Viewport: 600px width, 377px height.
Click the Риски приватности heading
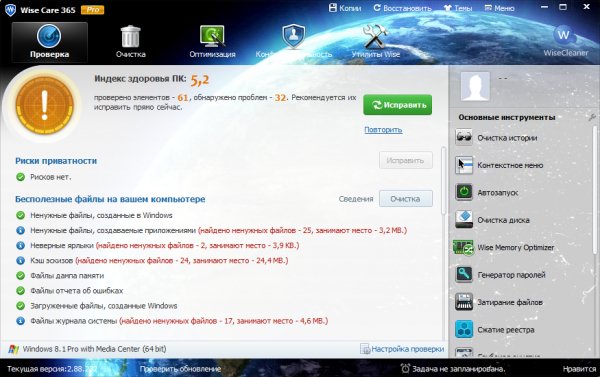coord(56,161)
